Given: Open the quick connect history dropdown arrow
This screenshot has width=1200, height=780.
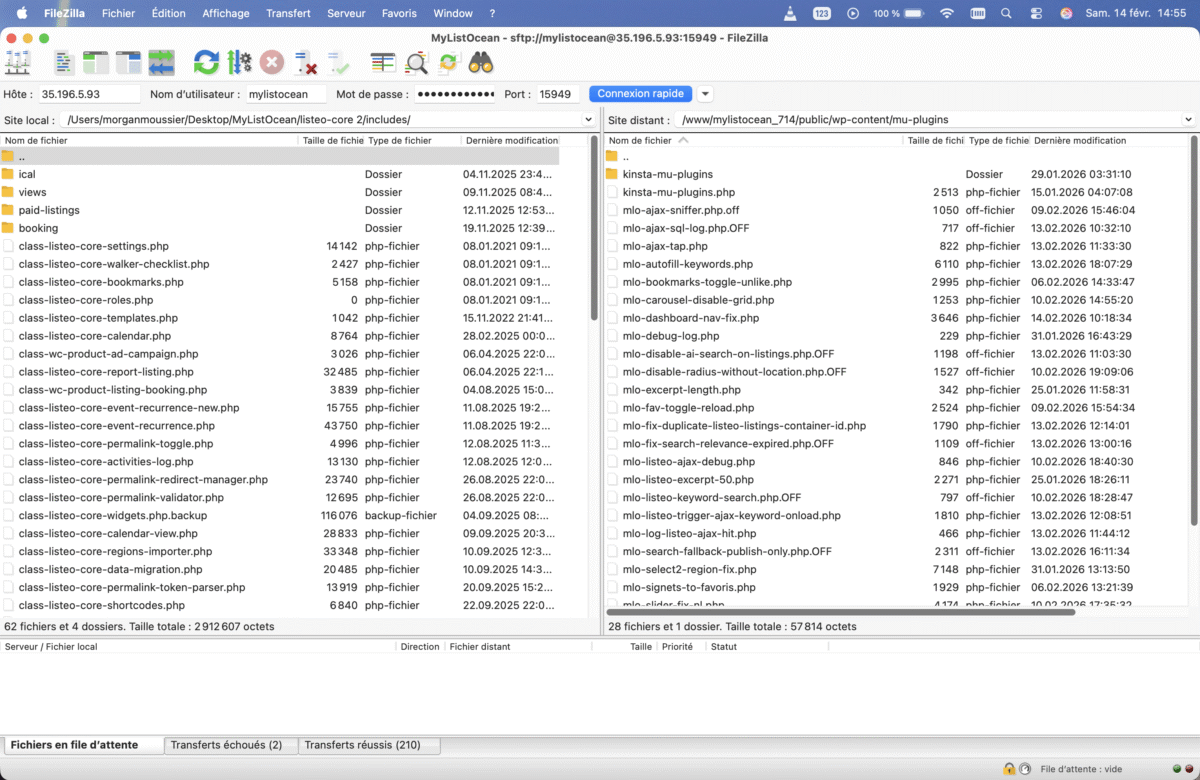Looking at the screenshot, I should 705,94.
